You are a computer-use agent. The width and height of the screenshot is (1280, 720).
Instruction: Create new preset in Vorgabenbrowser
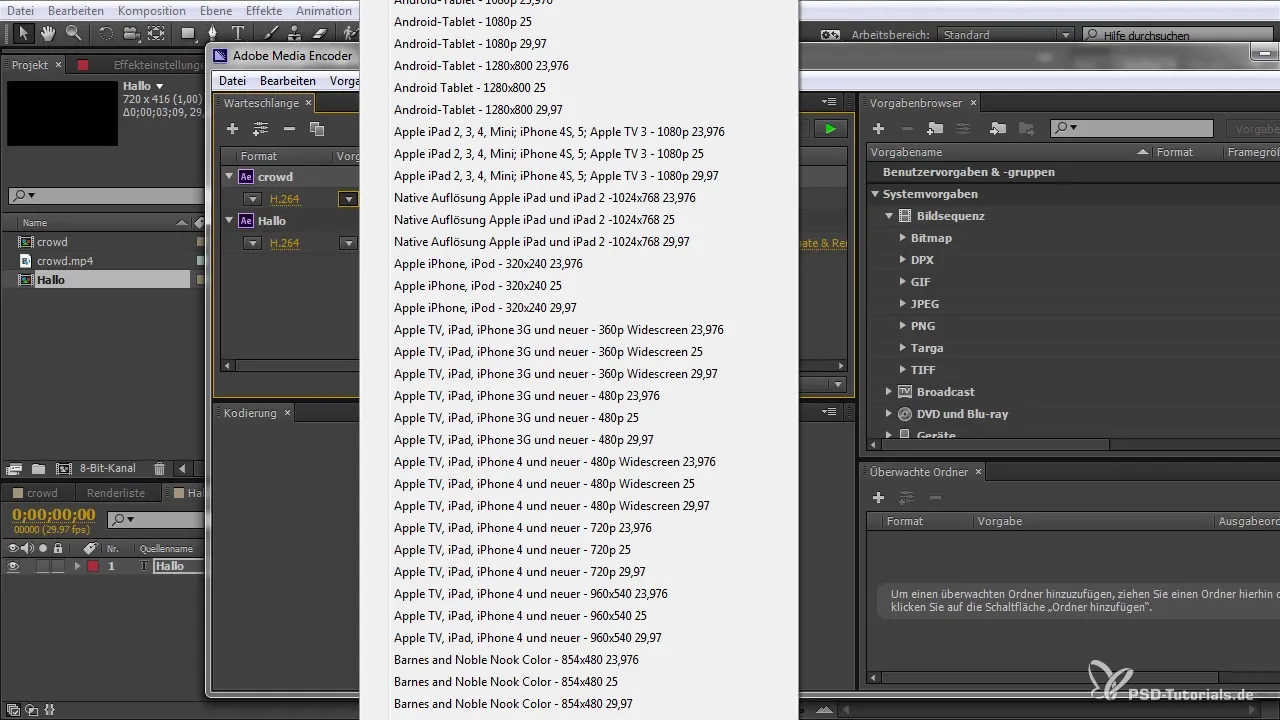[879, 129]
